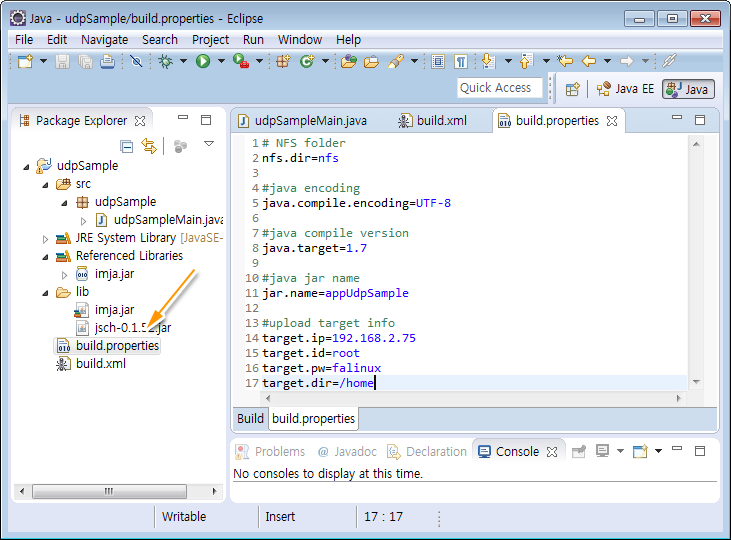This screenshot has height=540, width=731.
Task: Click editor horizontal scrollbar right arrow
Action: (678, 398)
